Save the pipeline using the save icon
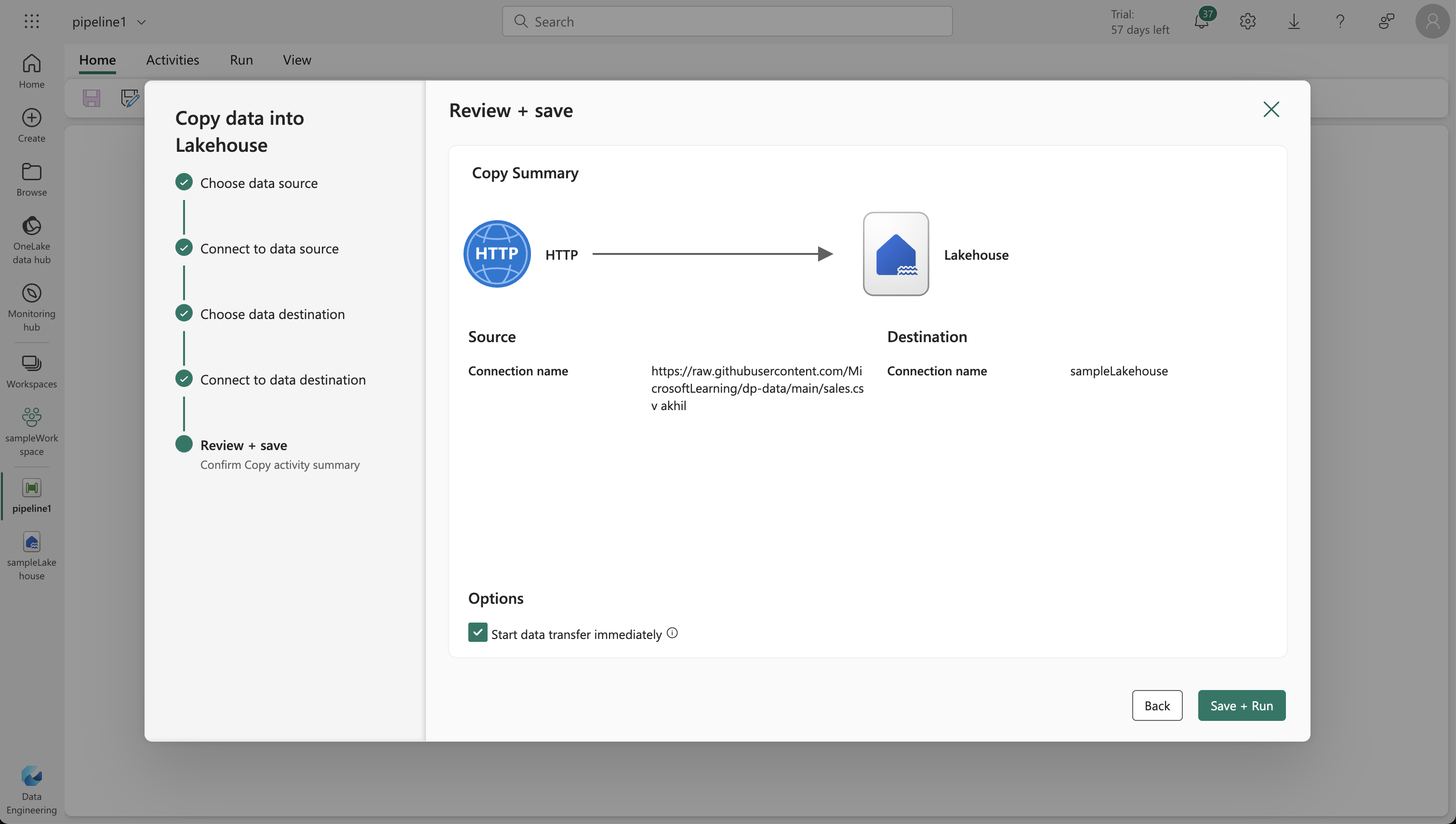This screenshot has width=1456, height=824. click(92, 97)
